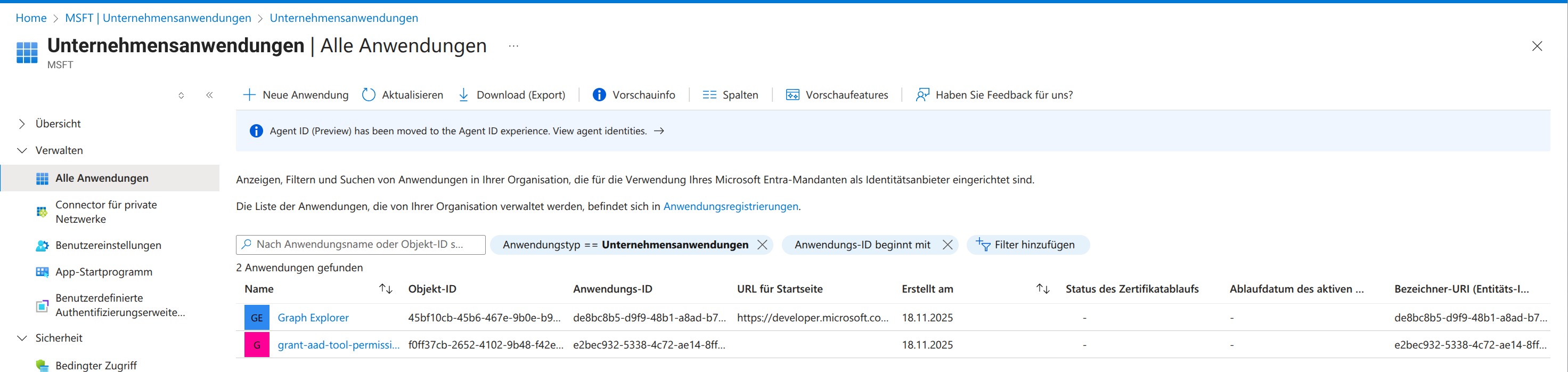Remove the Anwendungstyp filter with its X
The image size is (1568, 372).
(x=762, y=245)
